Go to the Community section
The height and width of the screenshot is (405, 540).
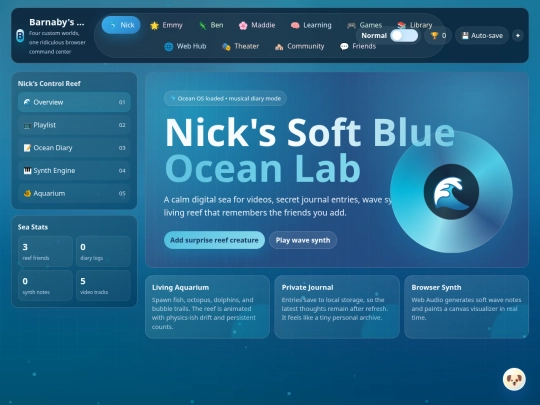[x=300, y=46]
